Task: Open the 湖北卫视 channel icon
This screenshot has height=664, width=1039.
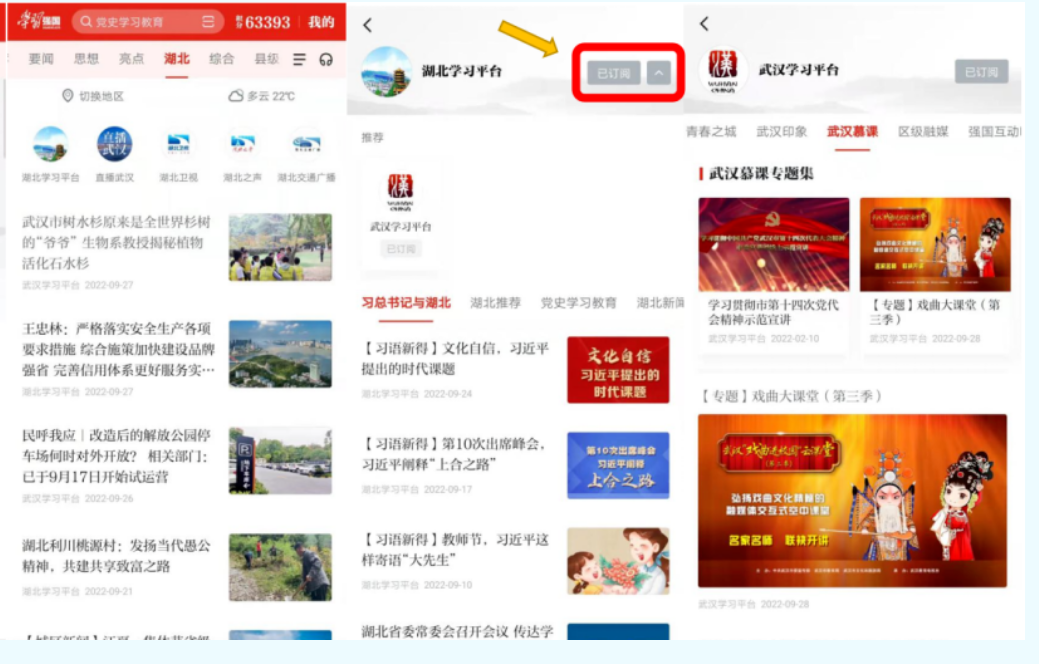Action: 178,145
